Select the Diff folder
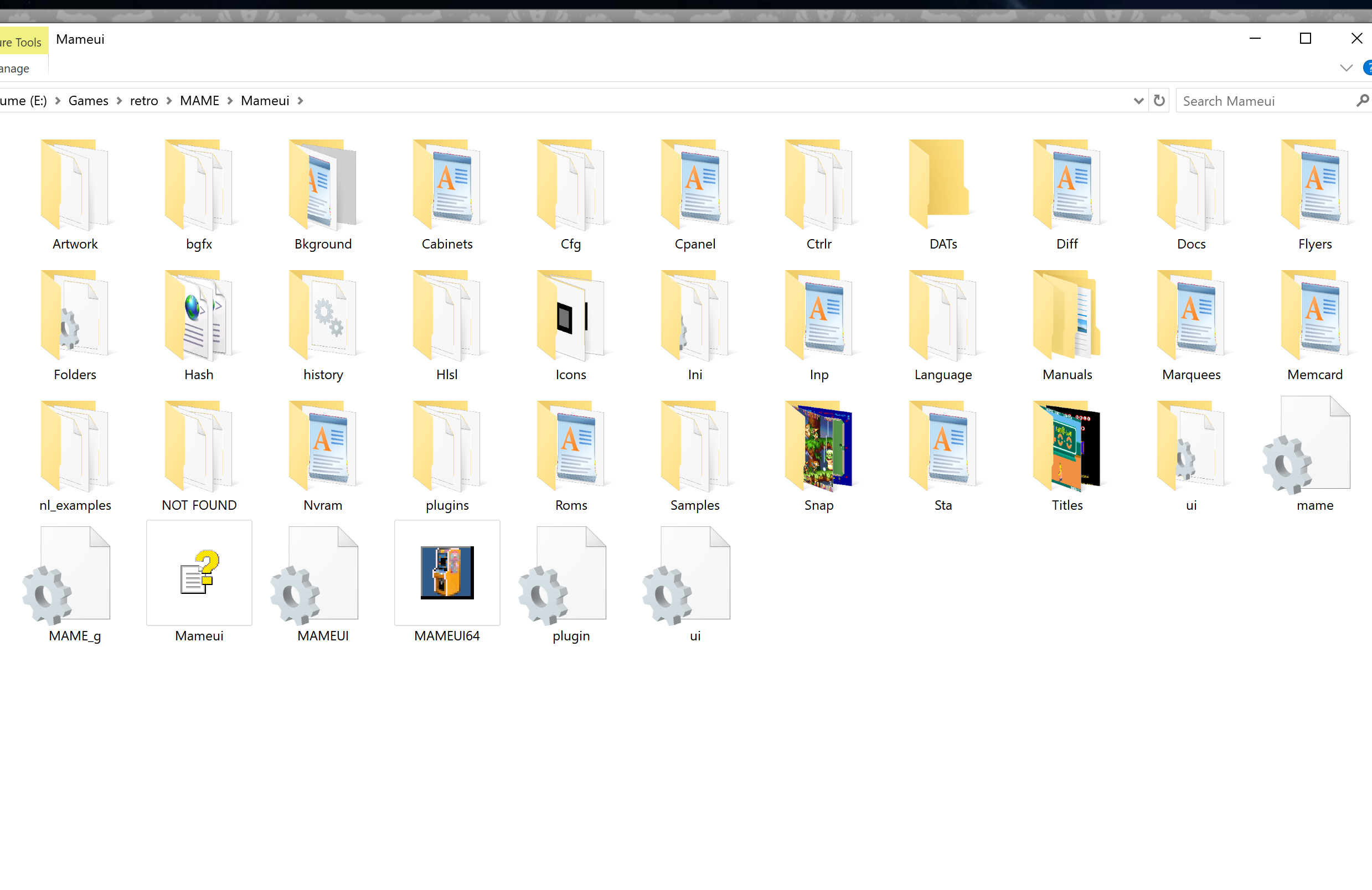This screenshot has height=890, width=1372. [x=1067, y=195]
